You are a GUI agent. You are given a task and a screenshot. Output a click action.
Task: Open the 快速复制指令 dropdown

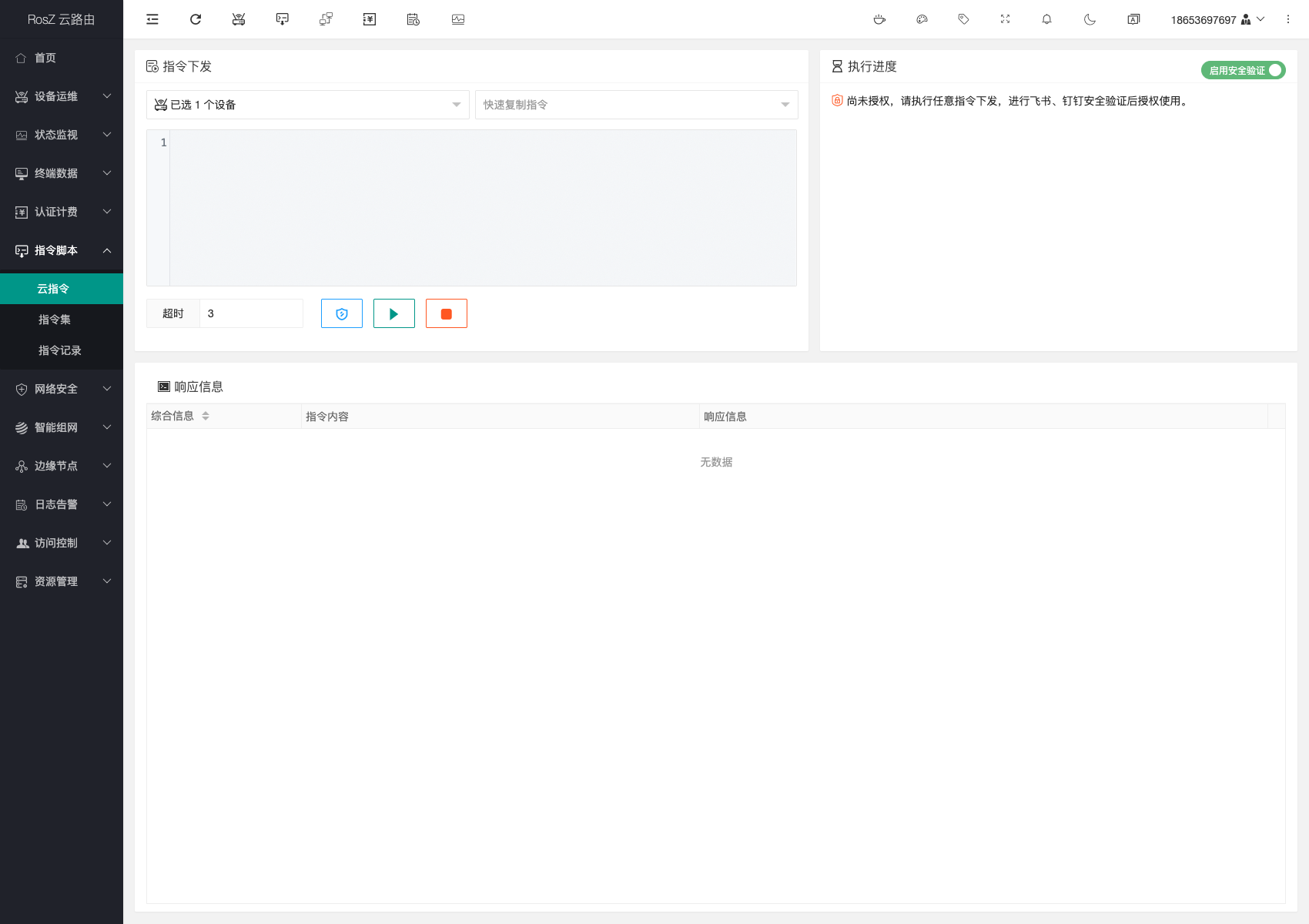pyautogui.click(x=636, y=105)
